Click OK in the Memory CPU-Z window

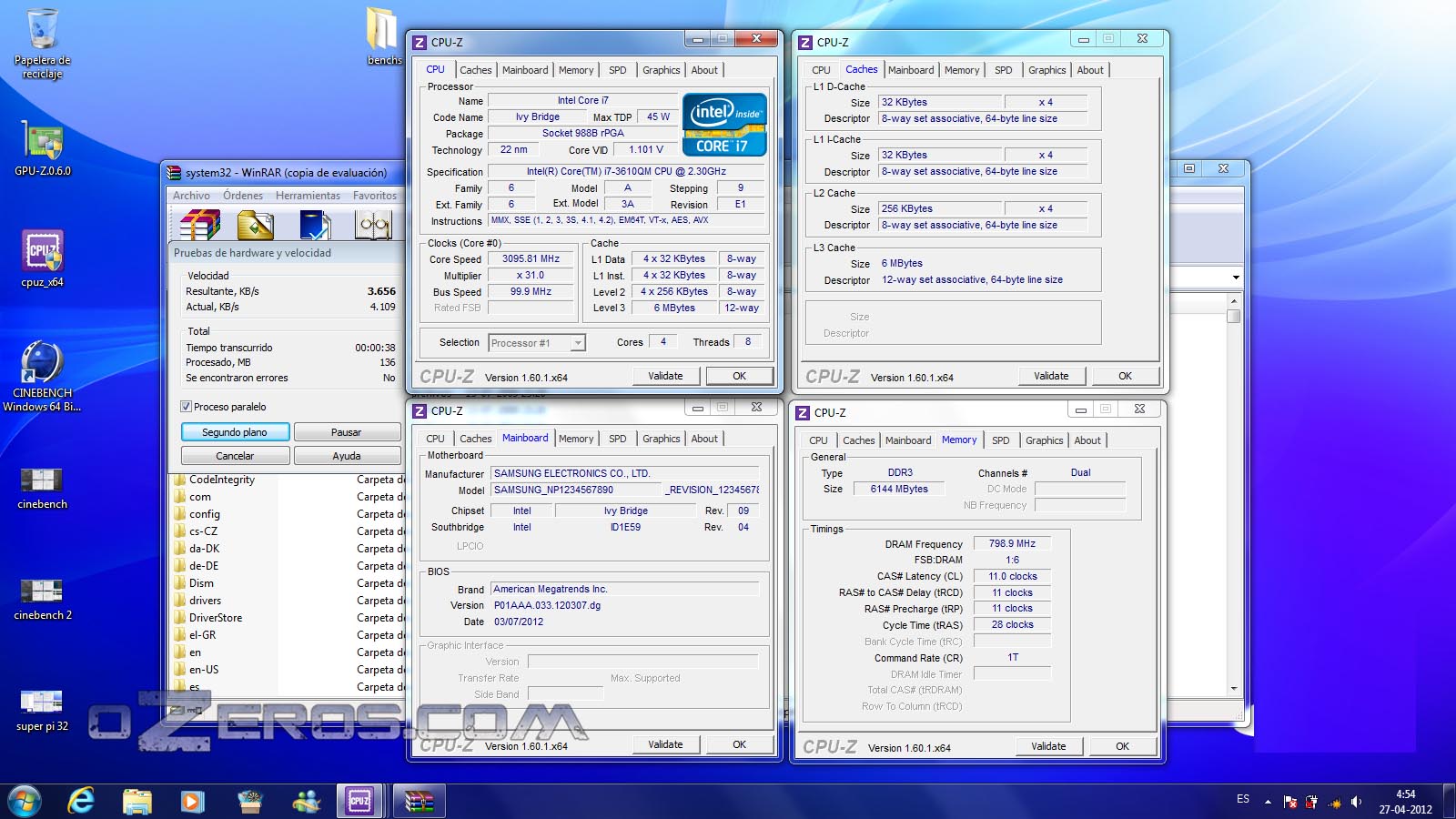(x=1123, y=746)
